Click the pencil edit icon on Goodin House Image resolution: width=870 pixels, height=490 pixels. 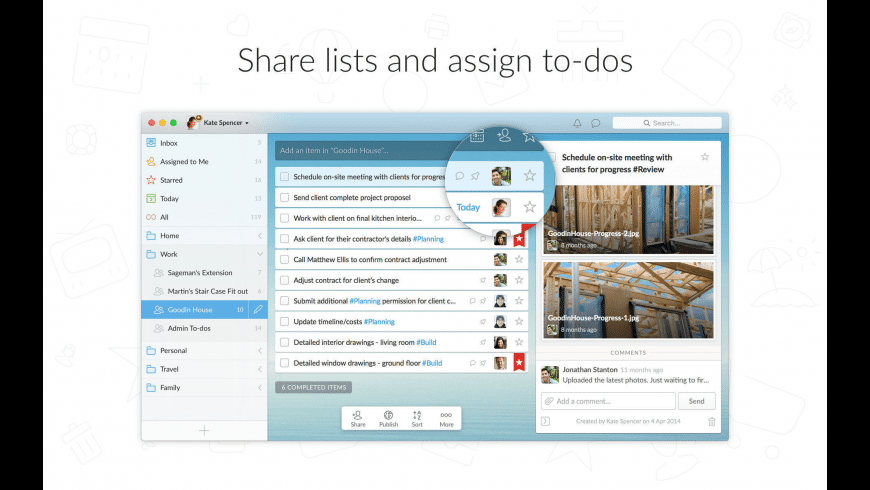click(258, 310)
